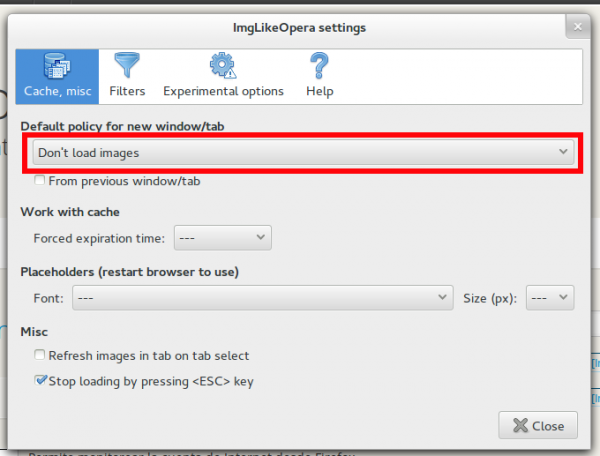600x456 pixels.
Task: Click the Font: label
Action: click(x=49, y=298)
